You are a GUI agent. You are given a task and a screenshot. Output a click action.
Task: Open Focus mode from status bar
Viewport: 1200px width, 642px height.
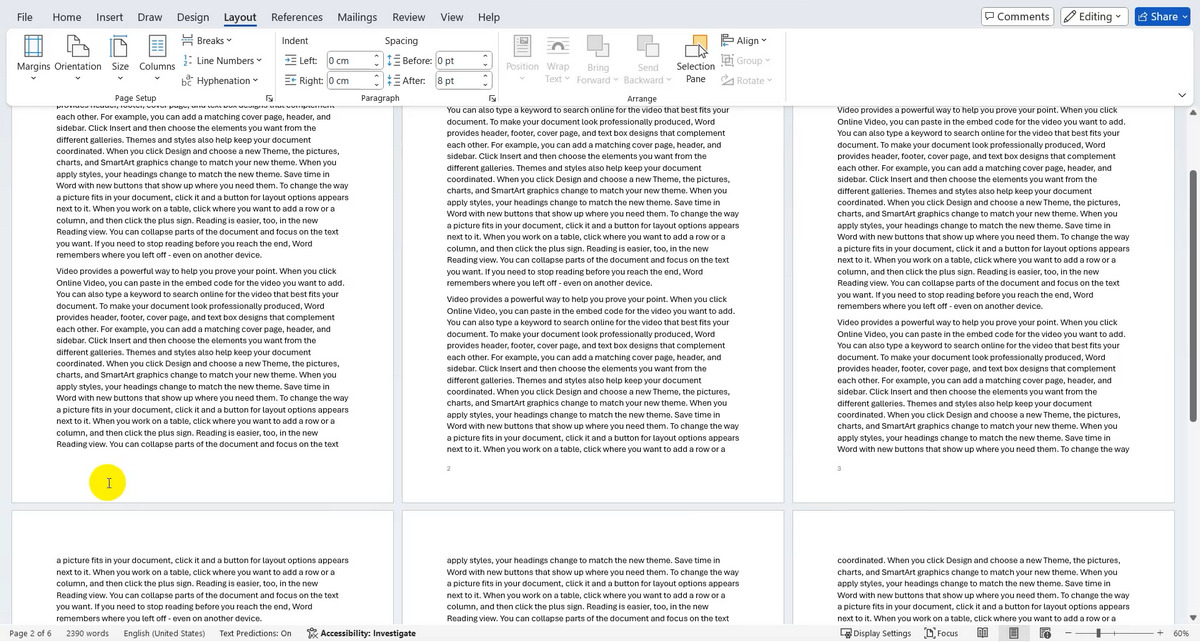point(941,633)
